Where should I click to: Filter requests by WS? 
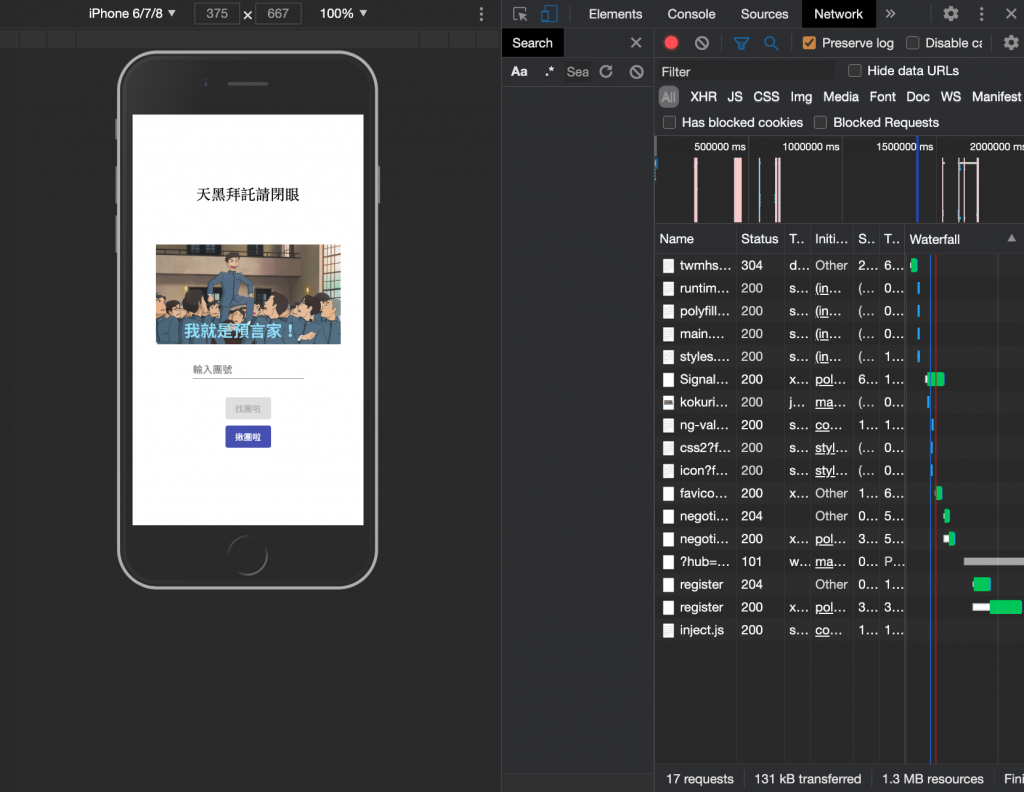951,97
